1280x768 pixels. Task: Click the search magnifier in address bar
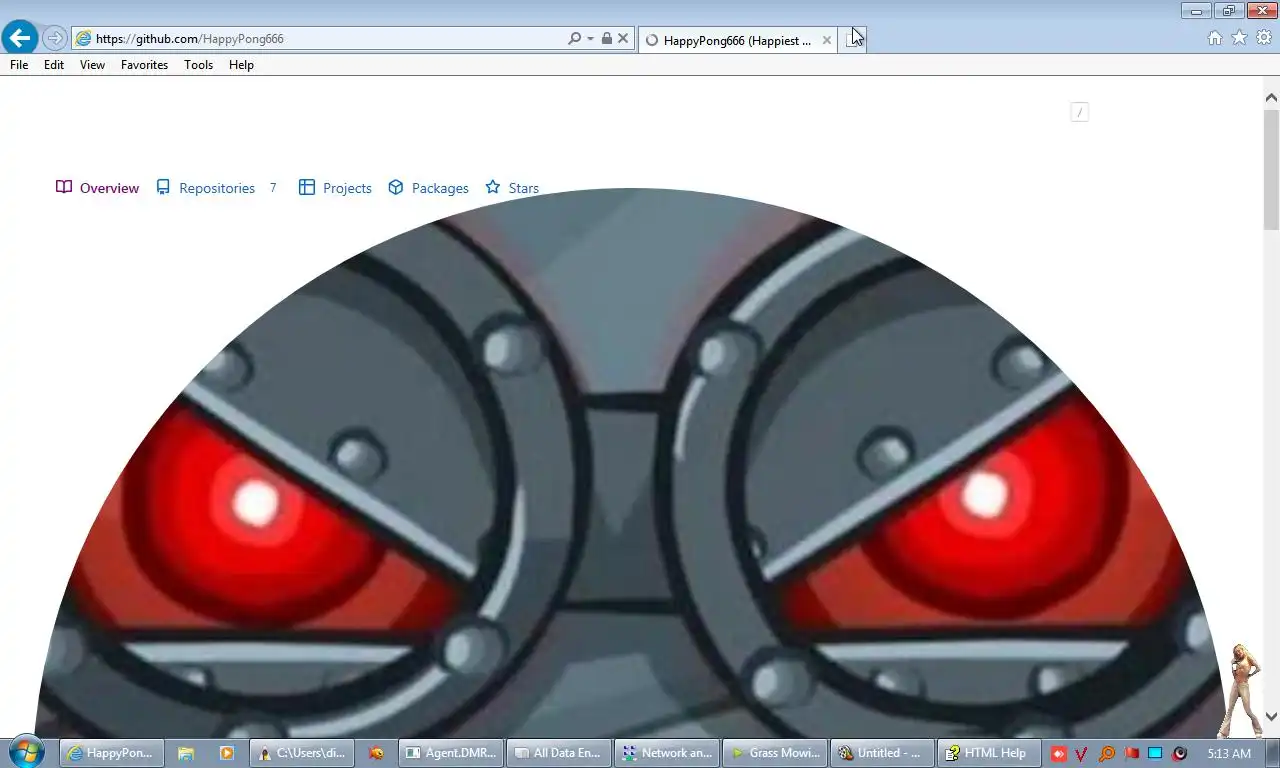point(574,38)
